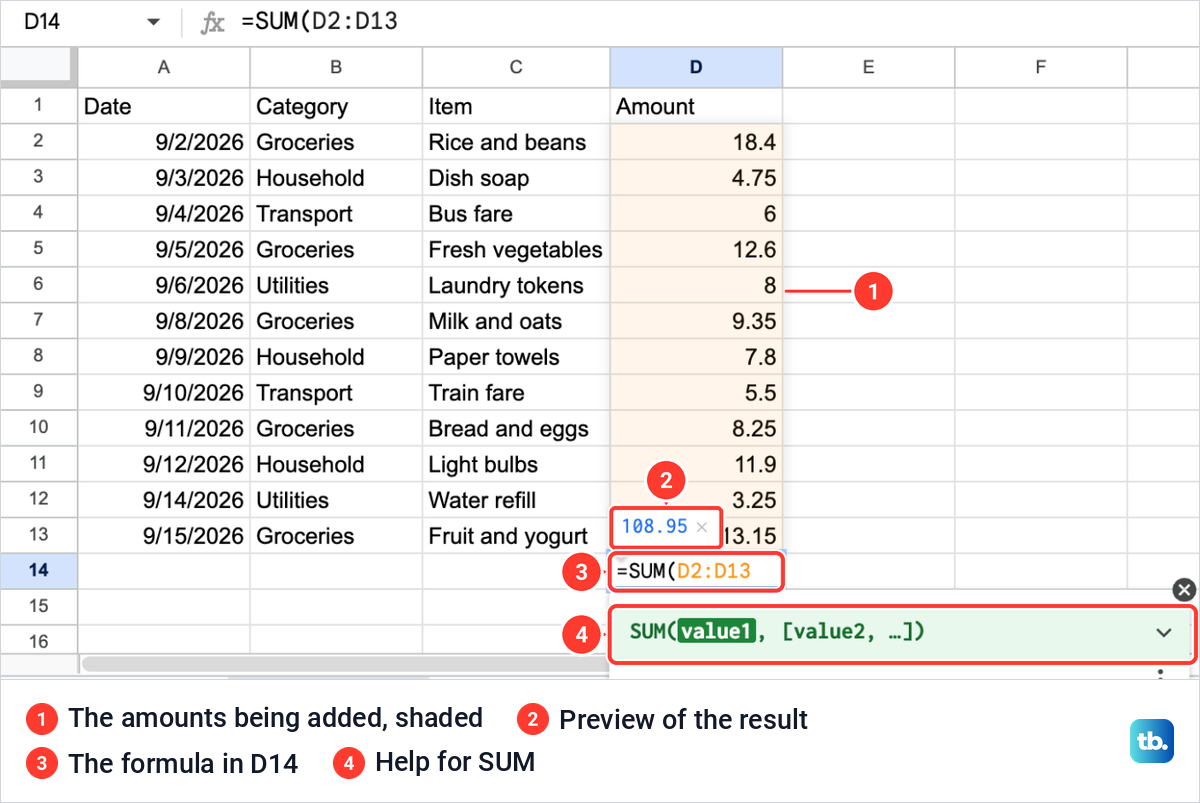1200x803 pixels.
Task: Click the Date header cell
Action: (x=164, y=106)
